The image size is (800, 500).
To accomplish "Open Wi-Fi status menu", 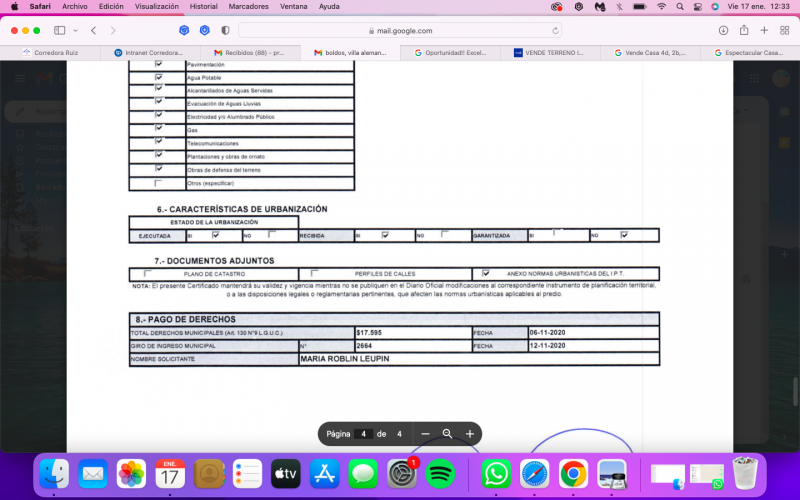I will (661, 7).
